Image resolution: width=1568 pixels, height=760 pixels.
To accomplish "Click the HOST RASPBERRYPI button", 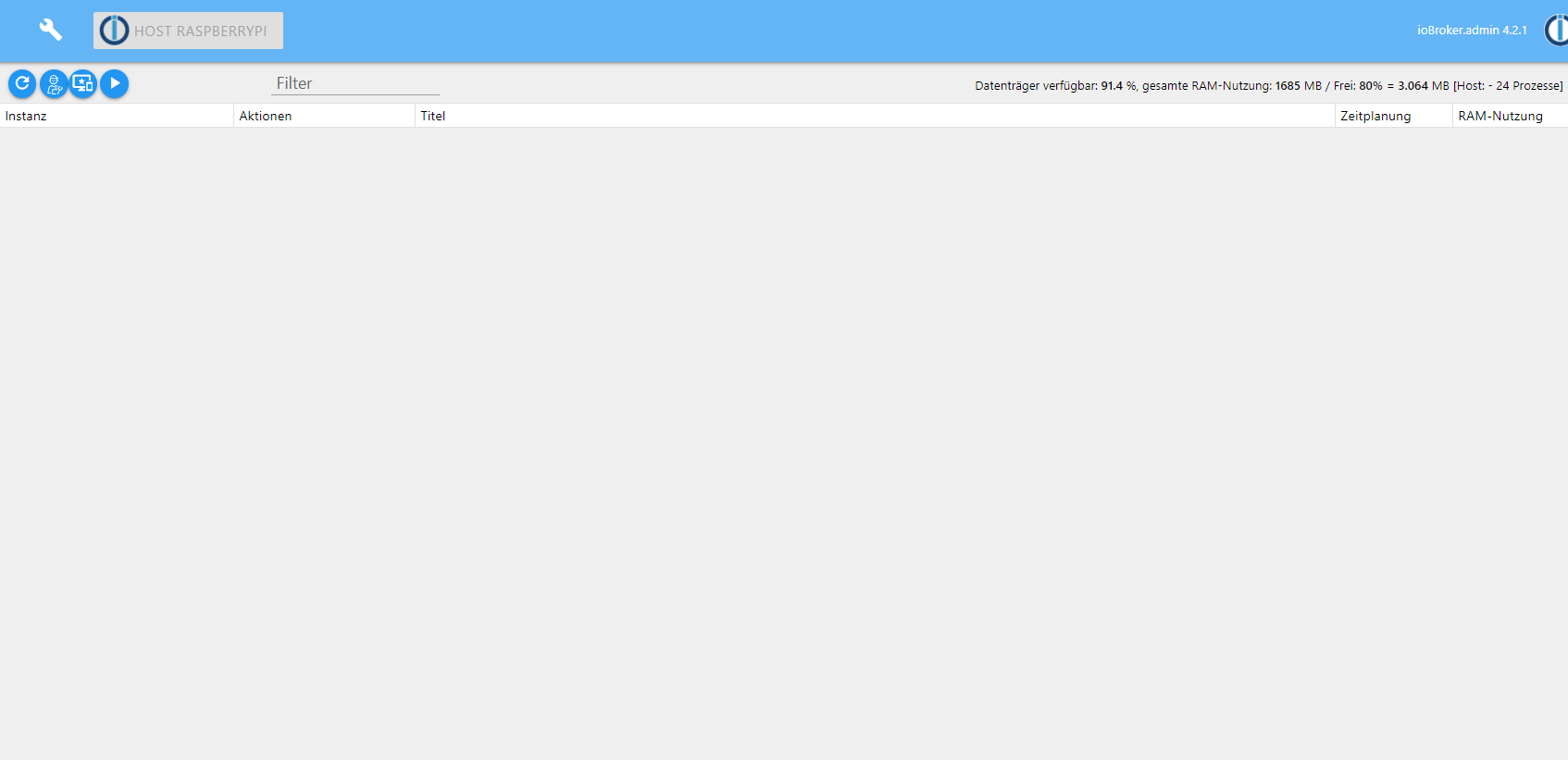I will pyautogui.click(x=188, y=31).
